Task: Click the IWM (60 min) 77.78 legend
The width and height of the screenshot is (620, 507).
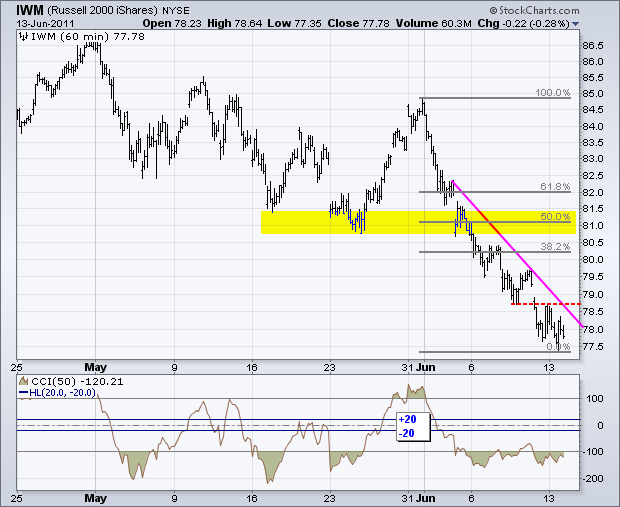Action: [88, 37]
